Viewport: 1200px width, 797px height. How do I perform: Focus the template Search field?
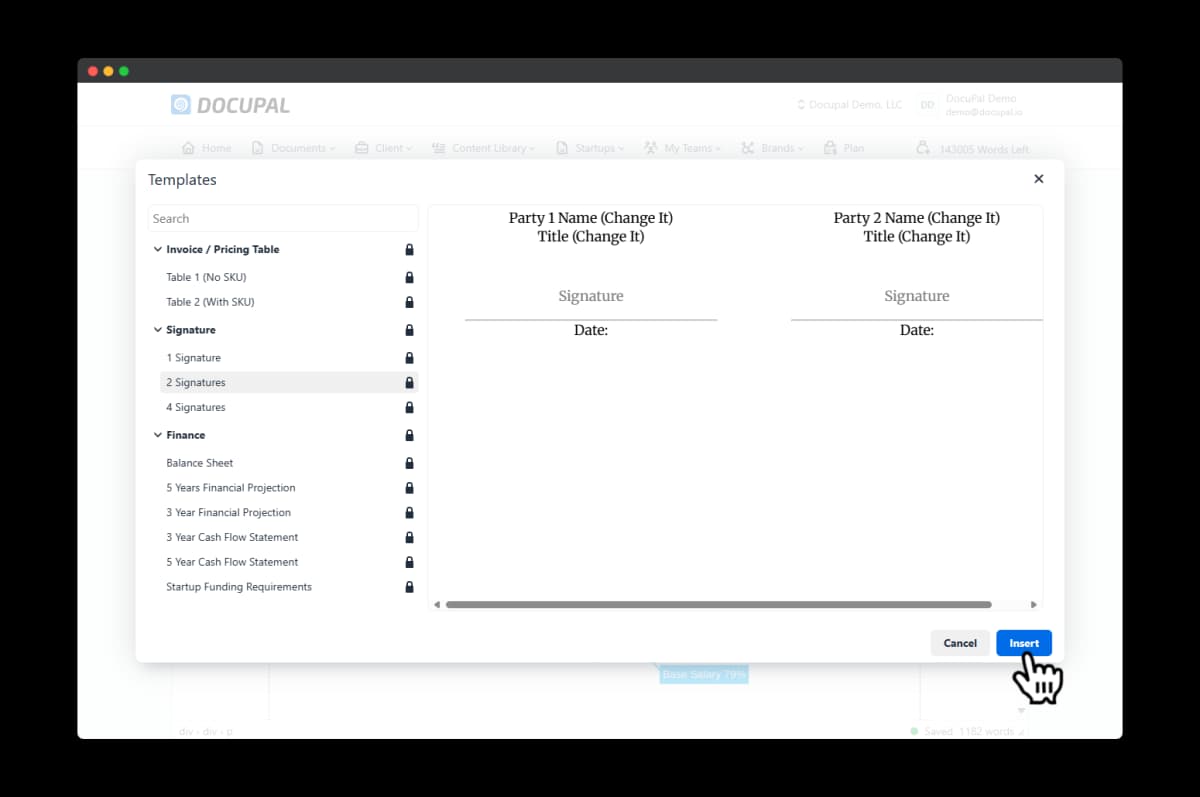pyautogui.click(x=283, y=218)
